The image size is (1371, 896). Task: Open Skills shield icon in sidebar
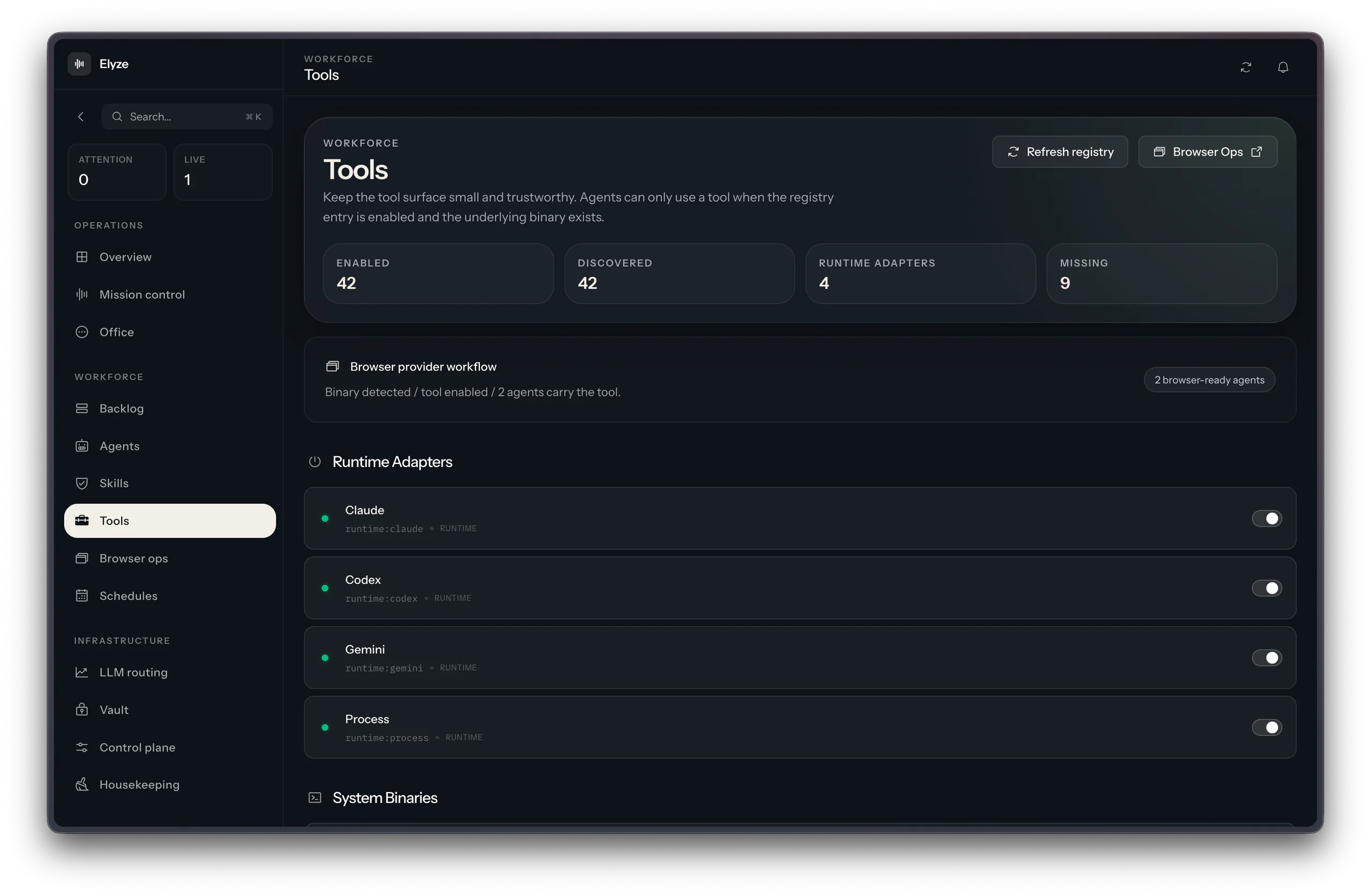click(82, 483)
